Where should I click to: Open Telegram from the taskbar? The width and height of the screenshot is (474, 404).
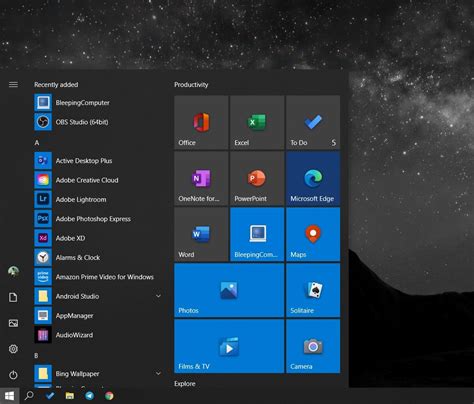tap(89, 396)
